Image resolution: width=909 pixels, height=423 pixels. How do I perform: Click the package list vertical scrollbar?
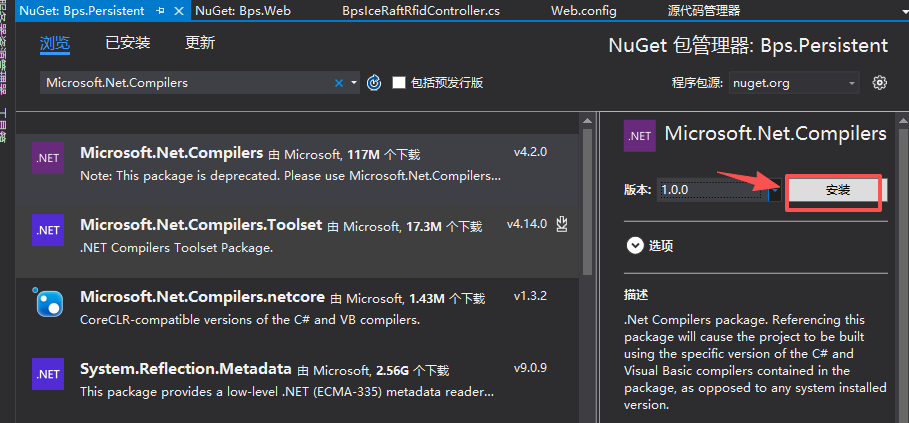[x=587, y=203]
